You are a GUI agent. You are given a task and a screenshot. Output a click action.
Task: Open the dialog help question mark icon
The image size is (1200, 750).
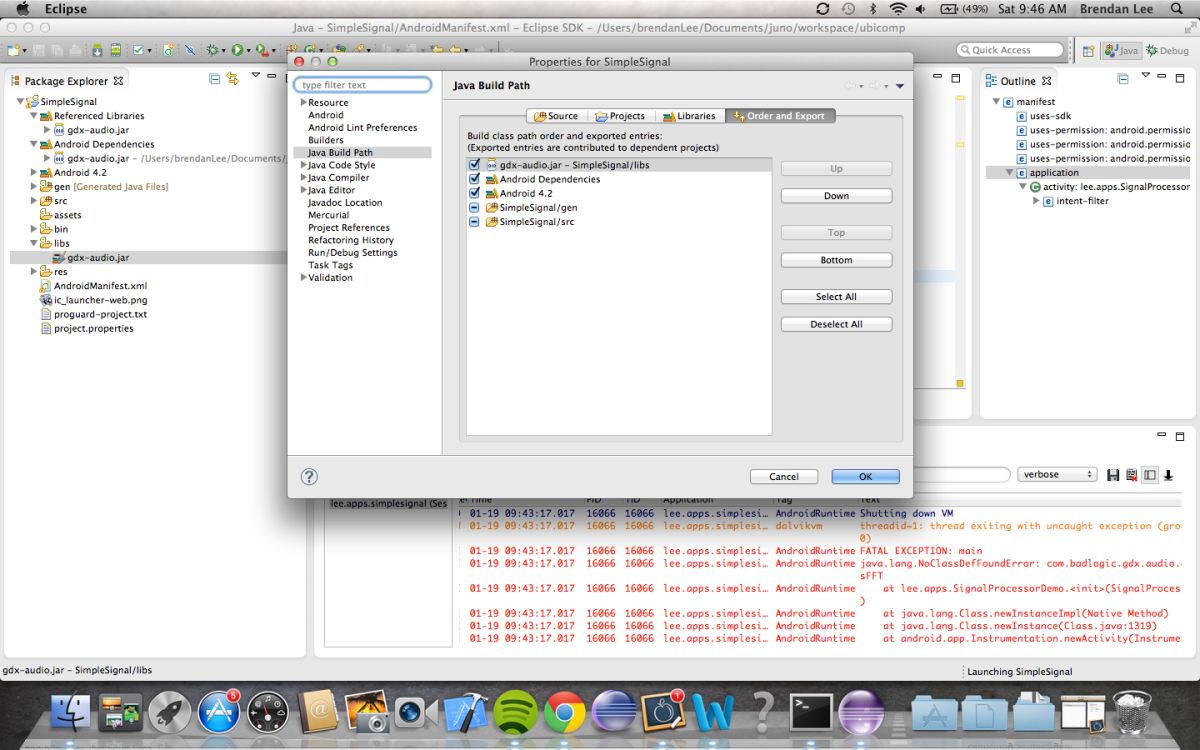pos(309,477)
